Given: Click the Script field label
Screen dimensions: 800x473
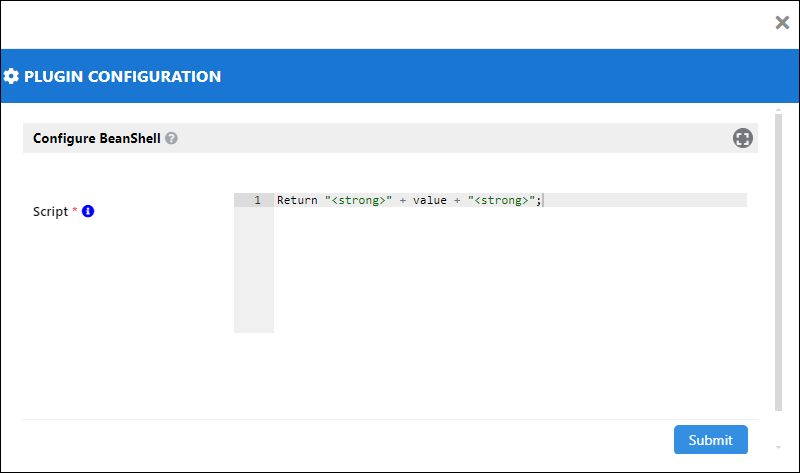Looking at the screenshot, I should 50,212.
